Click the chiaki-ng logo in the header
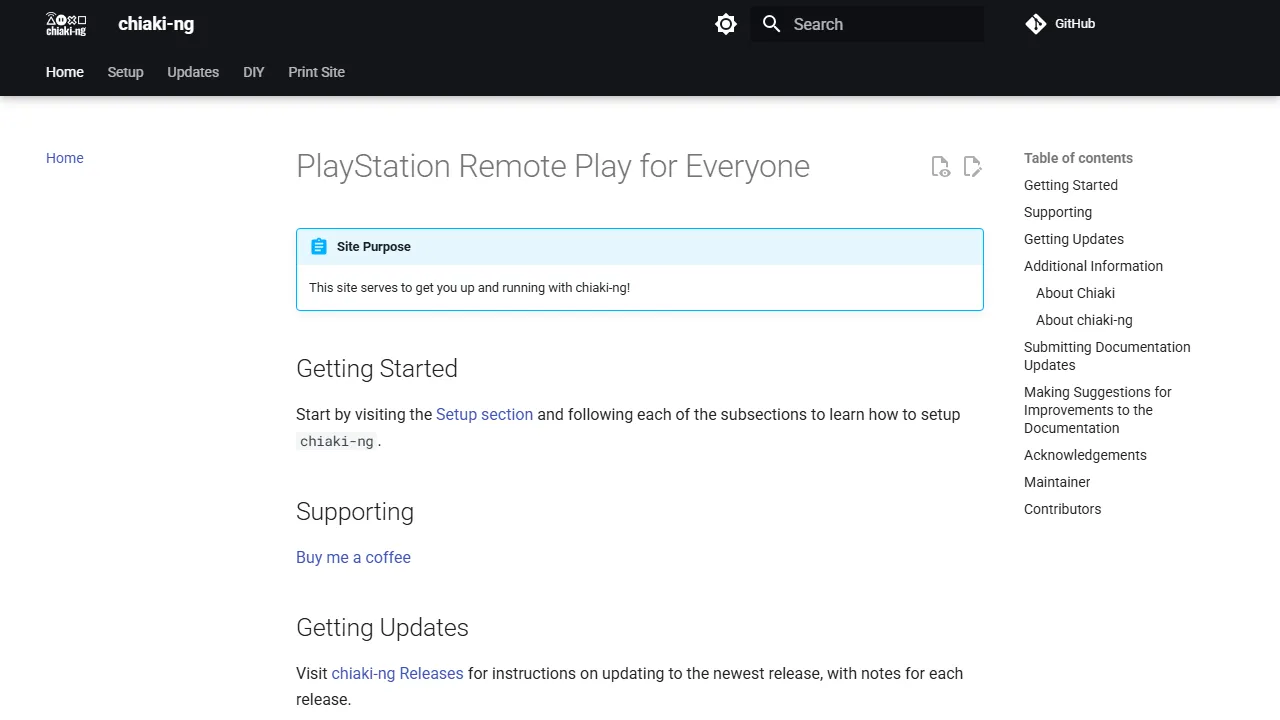 65,23
